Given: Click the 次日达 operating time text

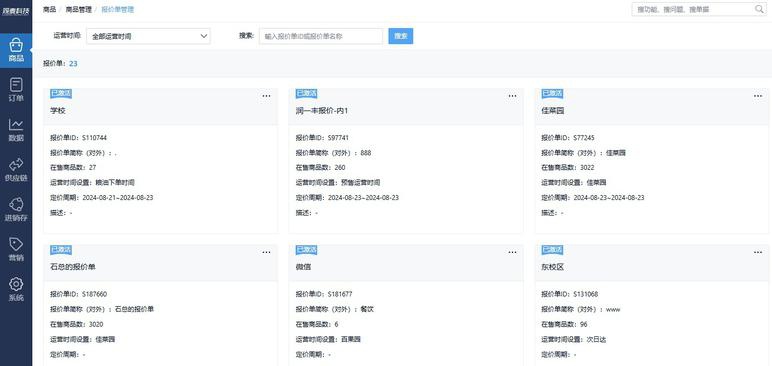Looking at the screenshot, I should [x=596, y=339].
